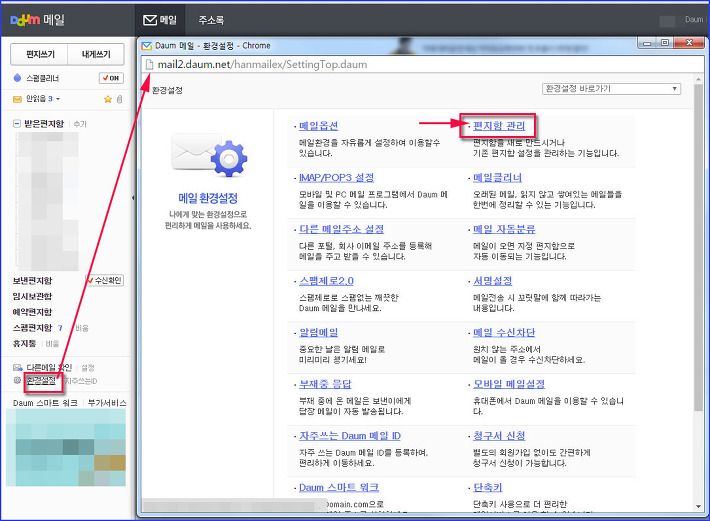Click 추가 next to 받은편지함
710x521 pixels.
(80, 124)
